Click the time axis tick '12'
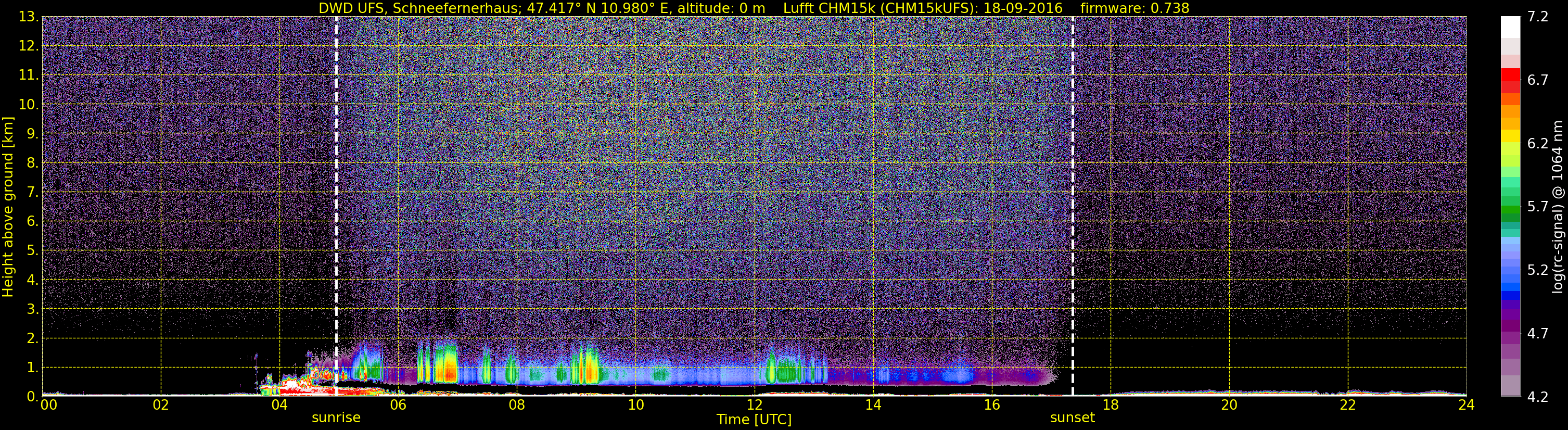 click(x=754, y=405)
